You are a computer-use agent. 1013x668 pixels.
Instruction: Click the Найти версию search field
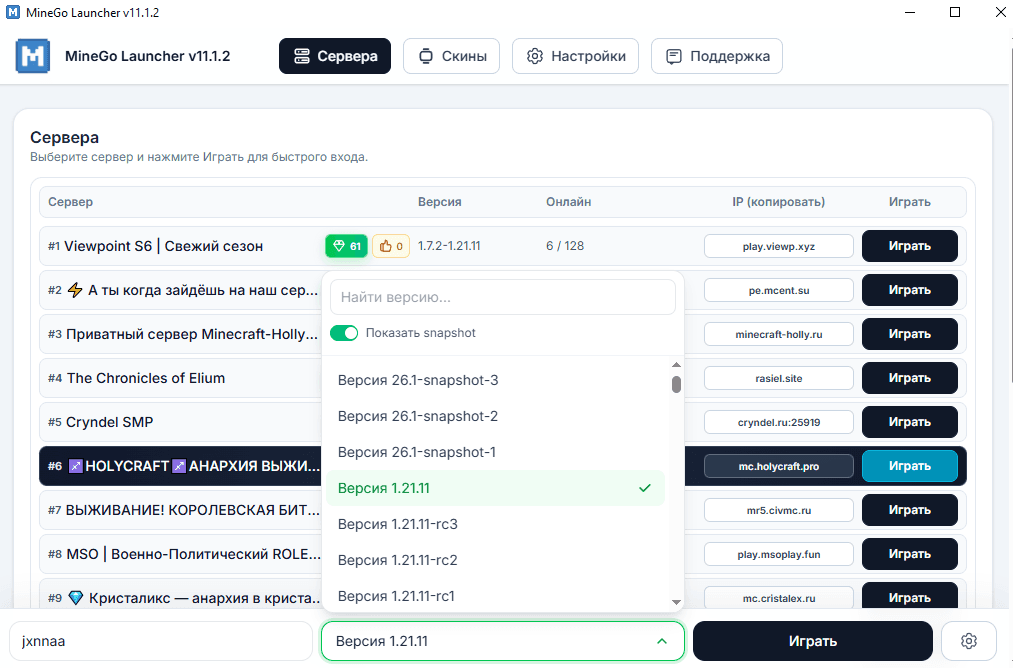click(503, 297)
